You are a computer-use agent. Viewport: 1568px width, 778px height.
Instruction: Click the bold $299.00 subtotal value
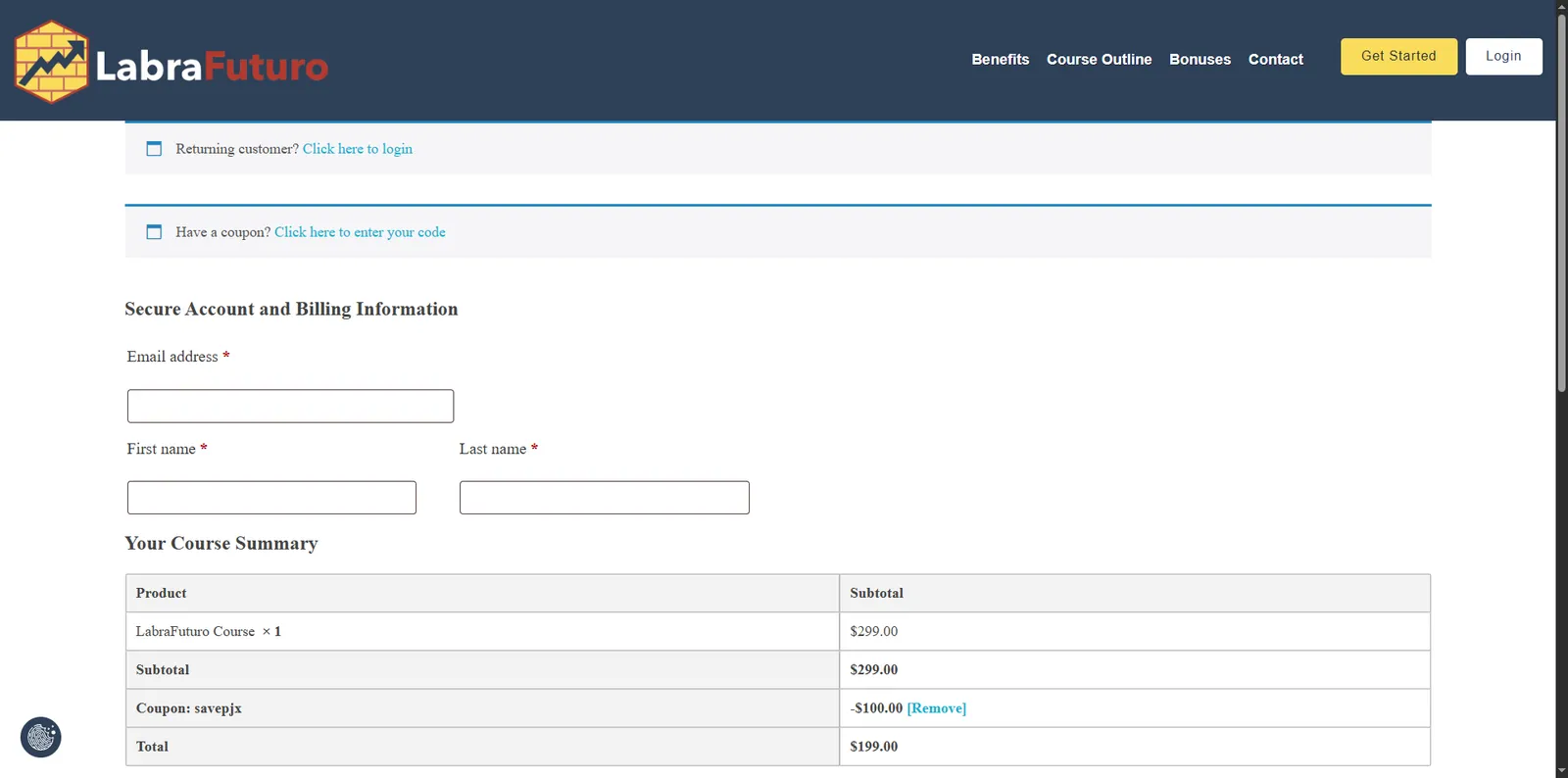pyautogui.click(x=874, y=670)
